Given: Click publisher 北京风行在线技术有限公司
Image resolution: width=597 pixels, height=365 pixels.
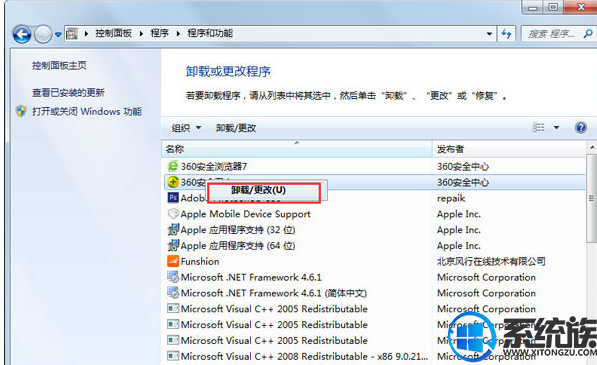Looking at the screenshot, I should click(x=491, y=261).
